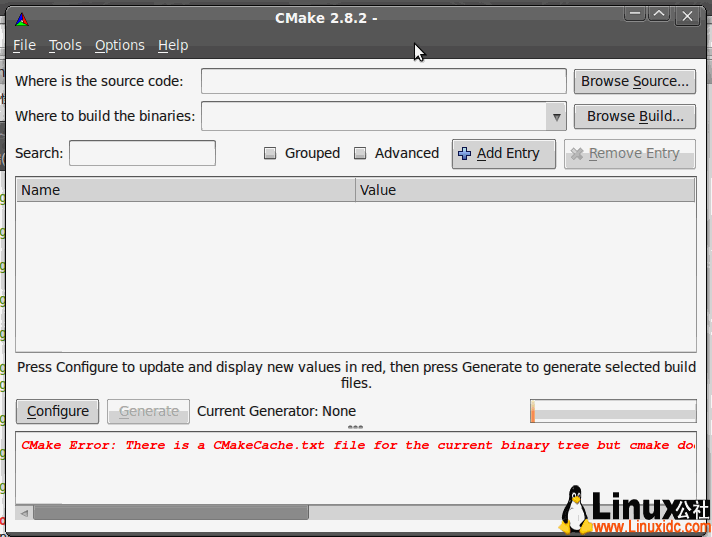Focus the Search input field
The width and height of the screenshot is (712, 537).
(142, 153)
